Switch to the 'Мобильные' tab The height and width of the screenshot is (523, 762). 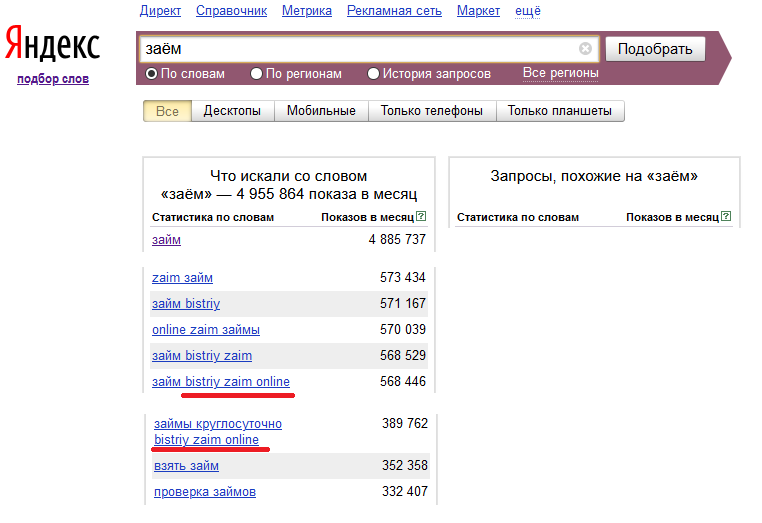(321, 111)
